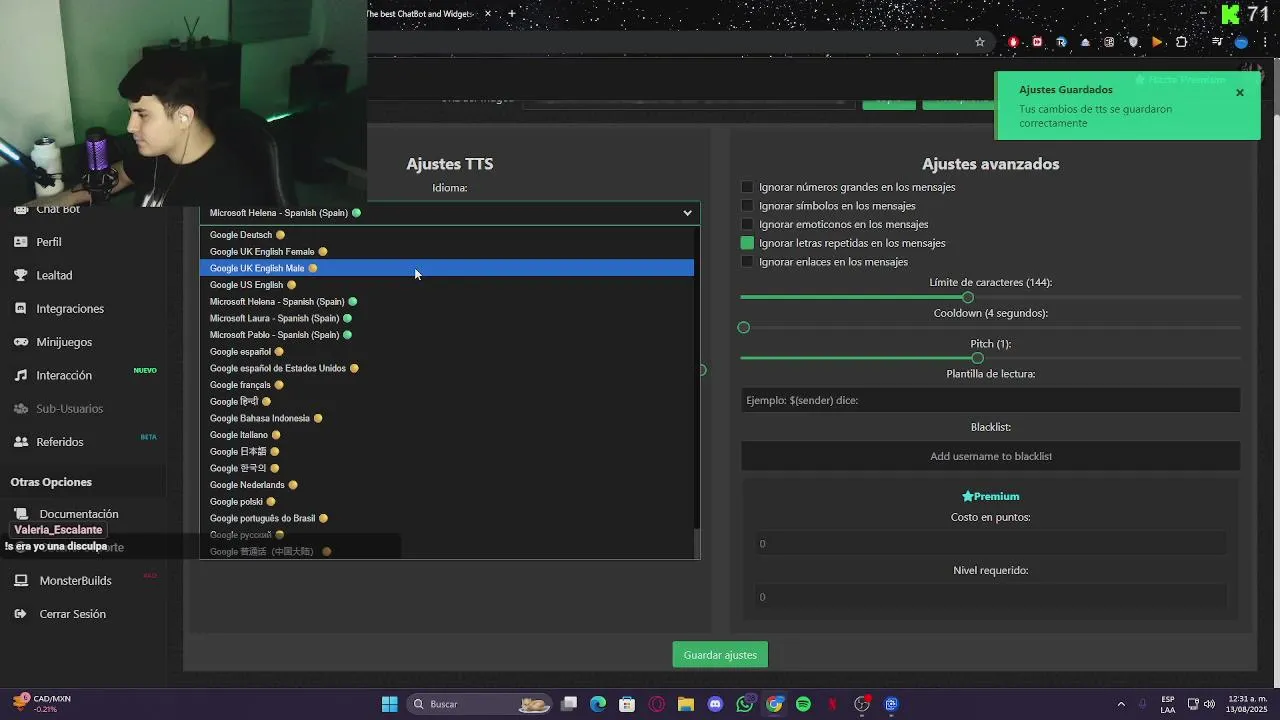Uncheck Ignorar letras repetidas checkbox
This screenshot has height=720, width=1280.
(x=747, y=243)
